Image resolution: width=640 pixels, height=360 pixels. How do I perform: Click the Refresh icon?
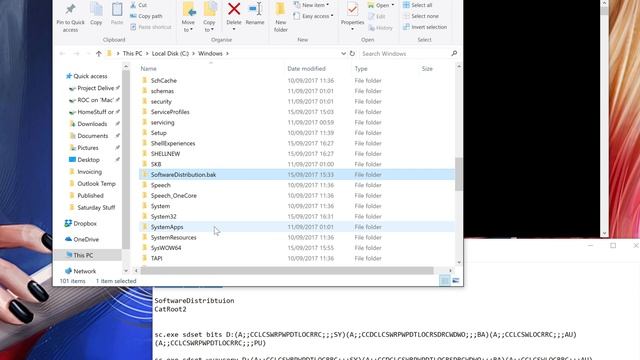(x=352, y=53)
